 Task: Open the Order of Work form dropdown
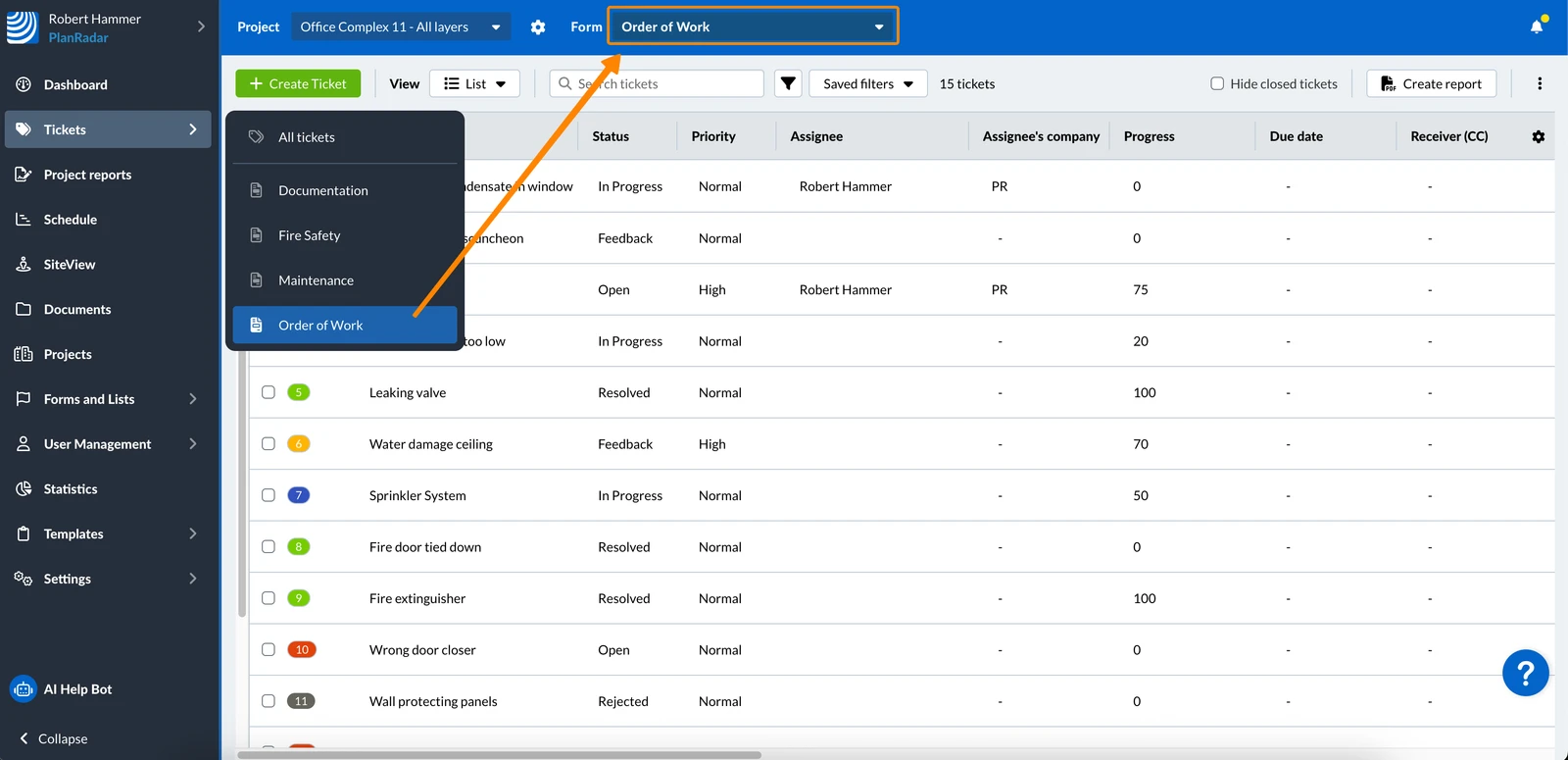pyautogui.click(x=753, y=26)
